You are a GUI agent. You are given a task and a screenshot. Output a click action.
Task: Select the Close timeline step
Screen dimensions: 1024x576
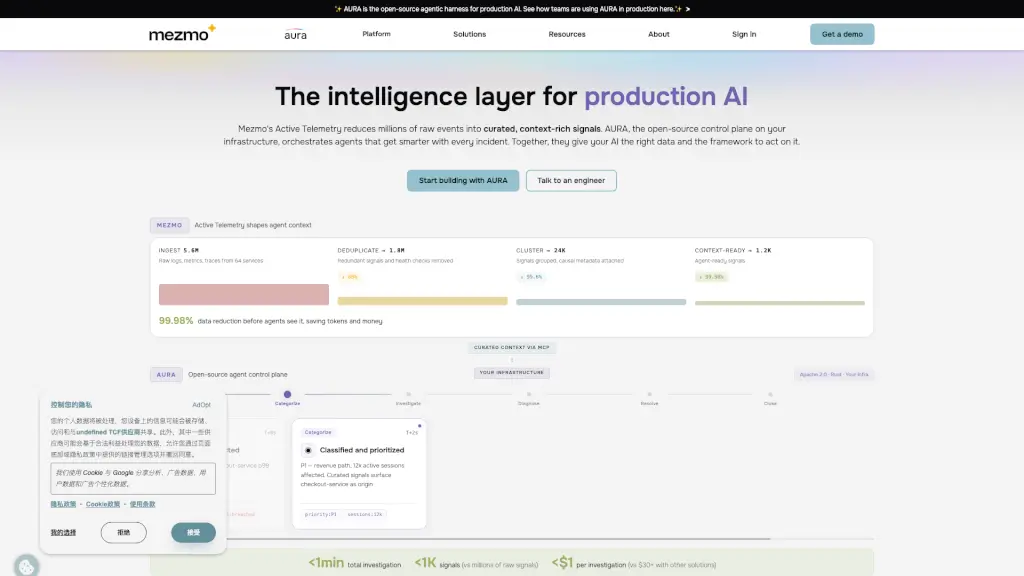point(770,398)
